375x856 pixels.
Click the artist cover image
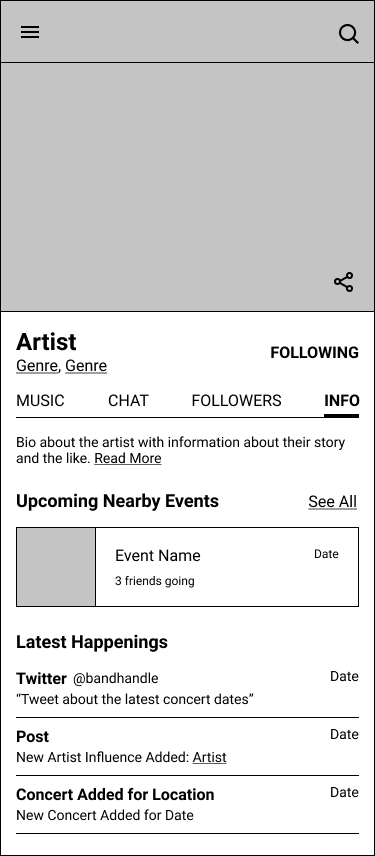point(187,187)
